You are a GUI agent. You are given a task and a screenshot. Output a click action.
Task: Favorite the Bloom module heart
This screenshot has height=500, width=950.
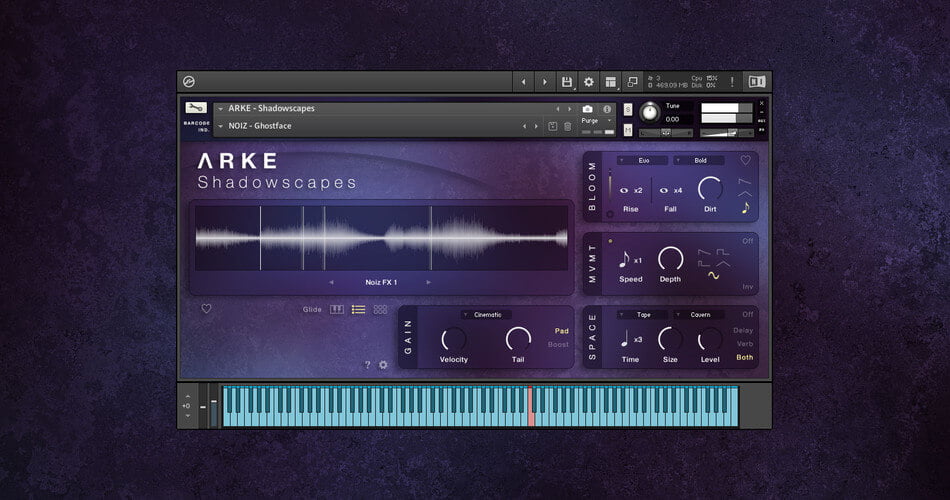pos(745,161)
